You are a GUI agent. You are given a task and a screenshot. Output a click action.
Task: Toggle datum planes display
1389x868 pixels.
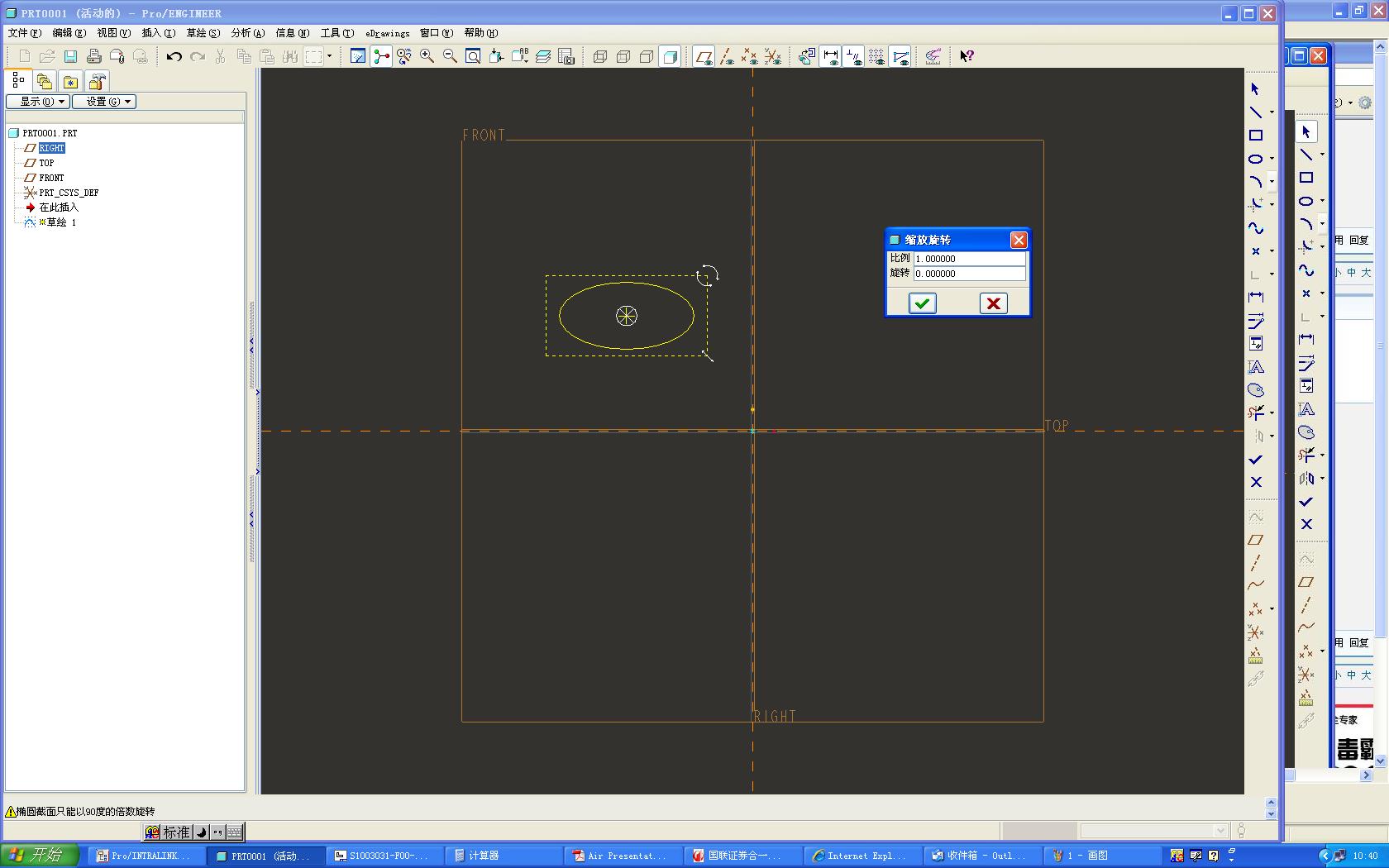pos(704,56)
